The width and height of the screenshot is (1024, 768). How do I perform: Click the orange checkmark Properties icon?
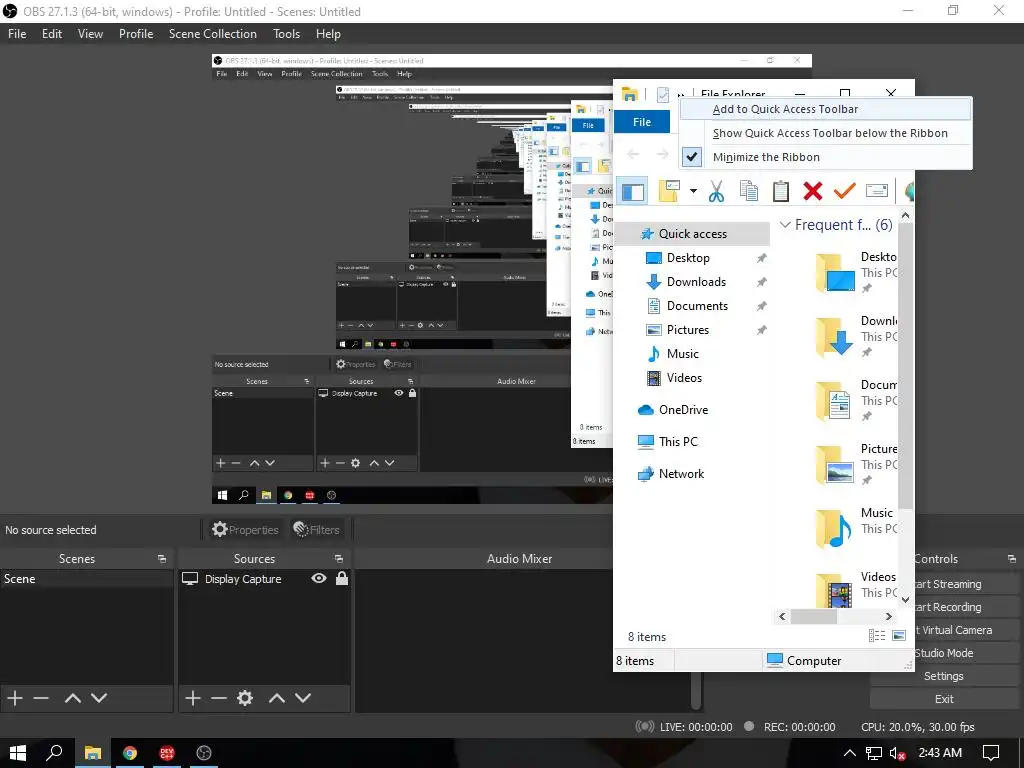pos(844,191)
